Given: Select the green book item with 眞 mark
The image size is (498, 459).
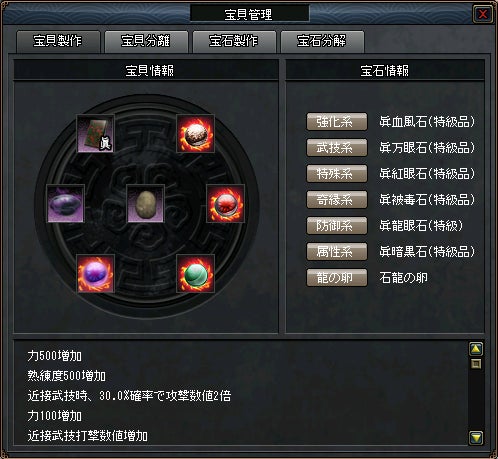Looking at the screenshot, I should tap(96, 134).
